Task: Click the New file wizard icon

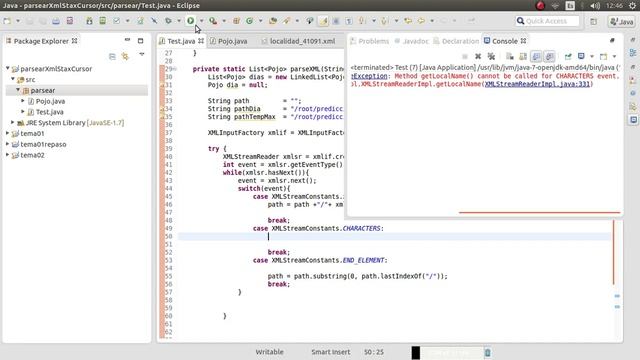Action: coord(7,21)
